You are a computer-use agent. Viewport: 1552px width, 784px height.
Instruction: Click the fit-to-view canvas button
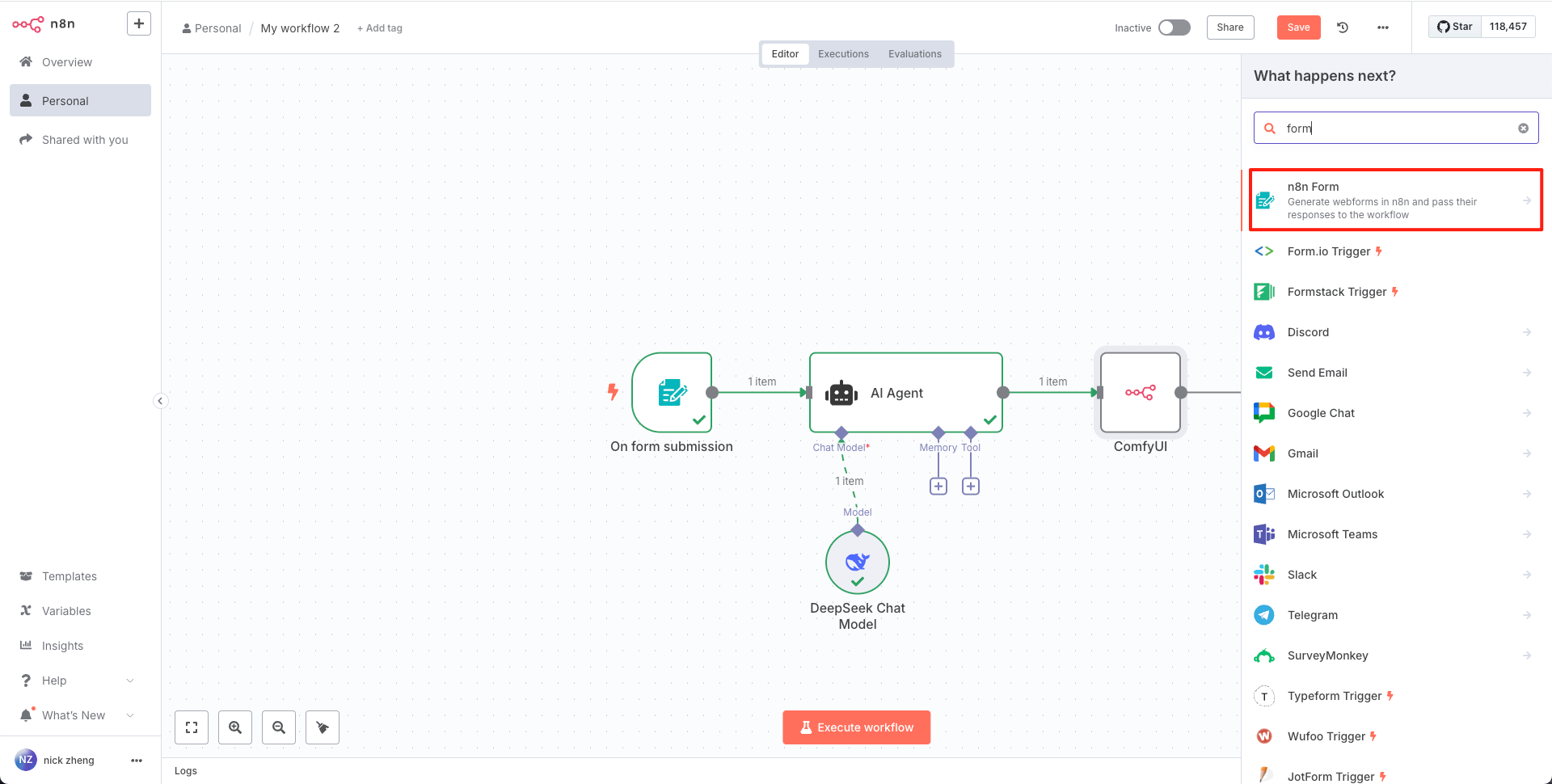[192, 727]
